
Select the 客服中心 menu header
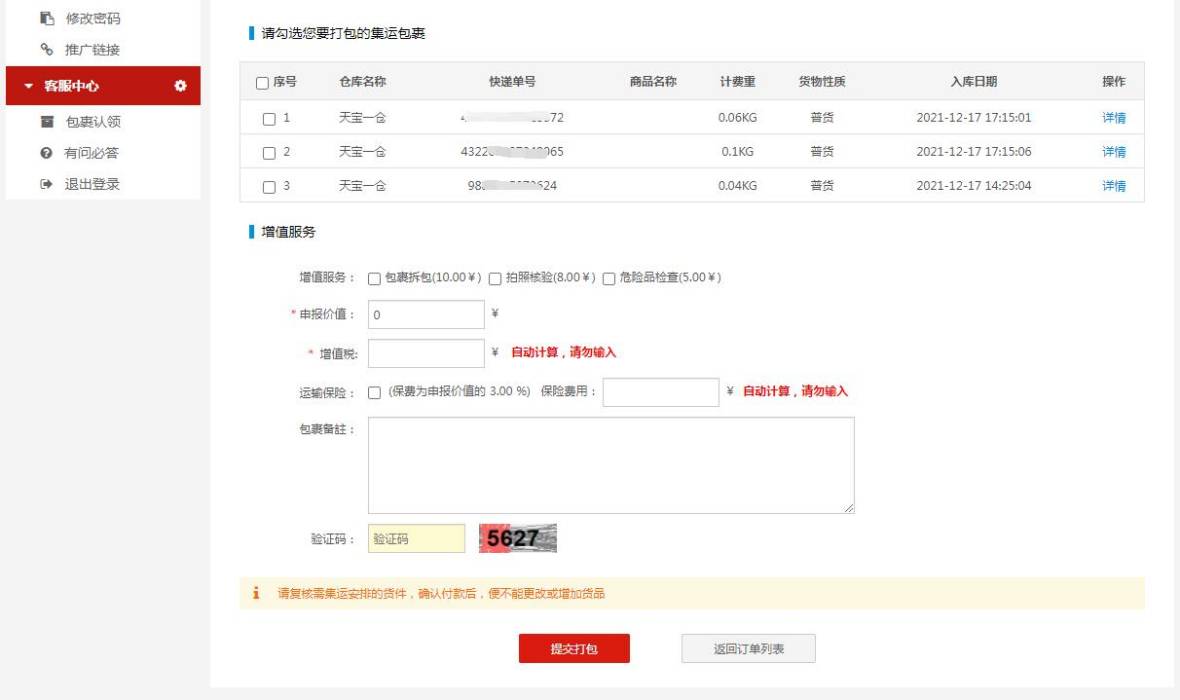[103, 85]
